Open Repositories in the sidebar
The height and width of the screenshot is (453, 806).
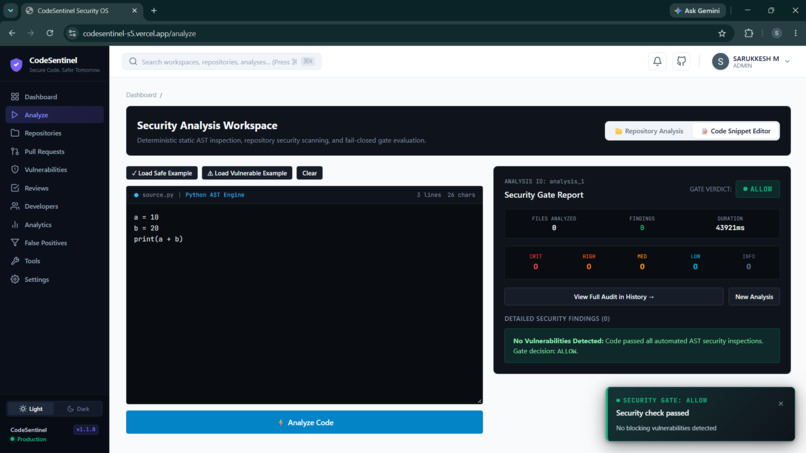(54, 133)
